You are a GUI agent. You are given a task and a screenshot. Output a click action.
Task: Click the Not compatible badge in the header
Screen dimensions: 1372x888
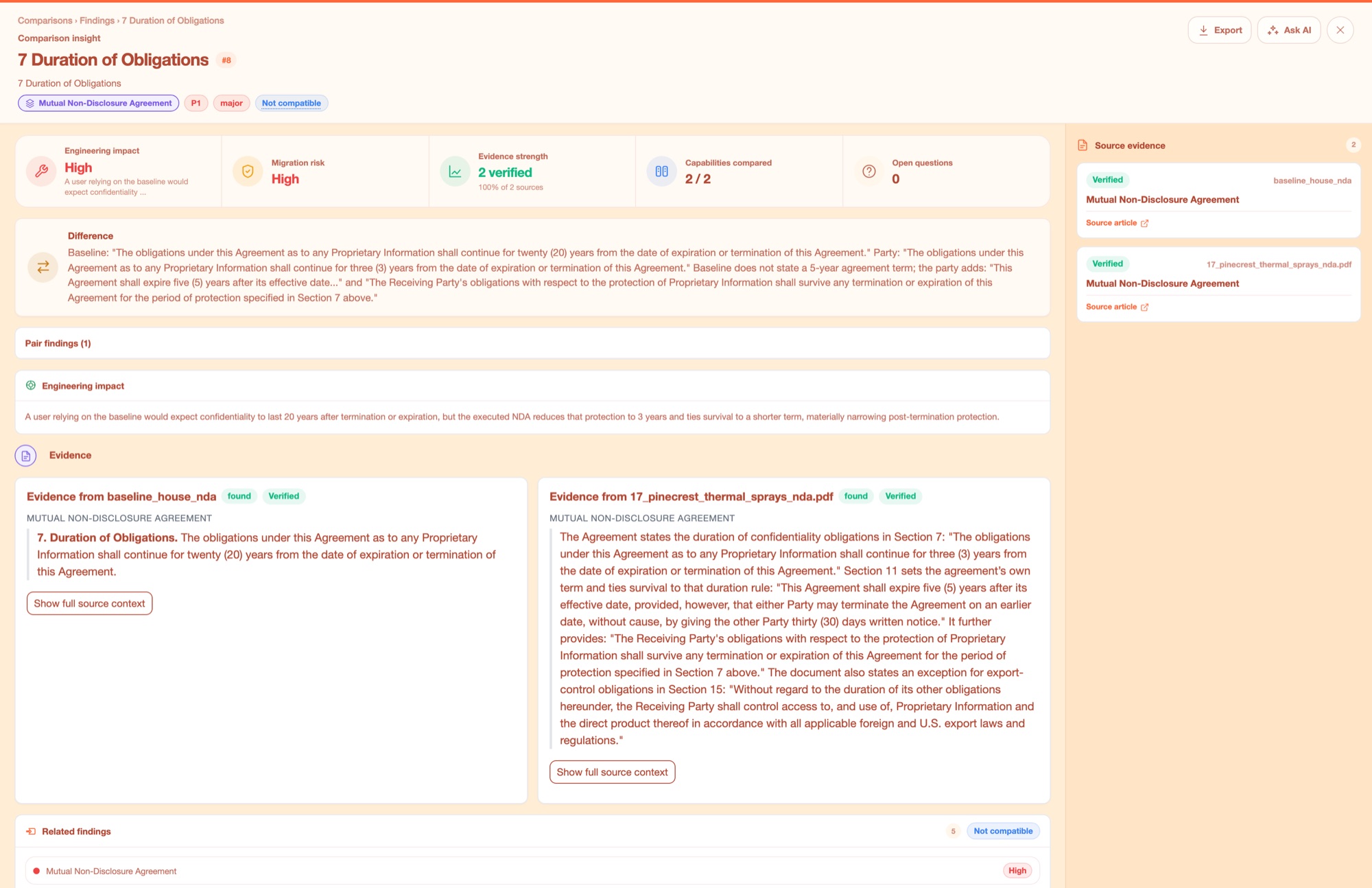pyautogui.click(x=291, y=103)
